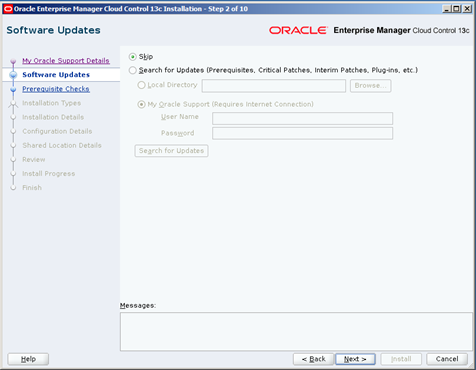476x370 pixels.
Task: Click the Configuration Details step label
Action: coord(57,131)
